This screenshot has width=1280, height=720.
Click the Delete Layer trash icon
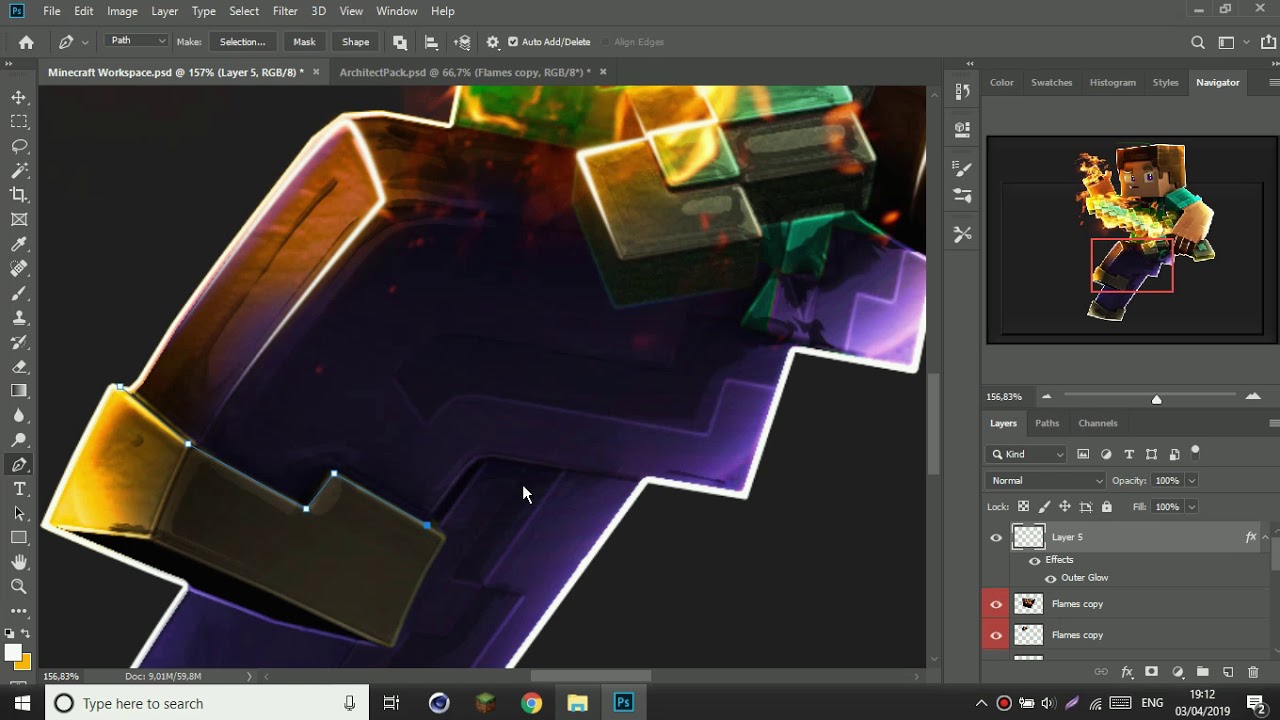pyautogui.click(x=1253, y=672)
